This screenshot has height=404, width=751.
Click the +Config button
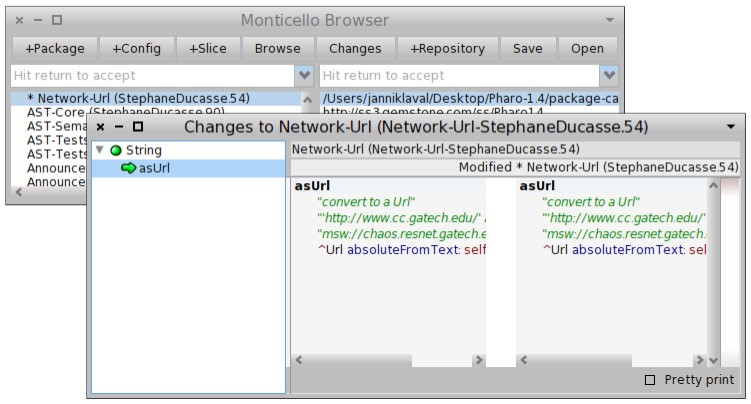[x=136, y=48]
